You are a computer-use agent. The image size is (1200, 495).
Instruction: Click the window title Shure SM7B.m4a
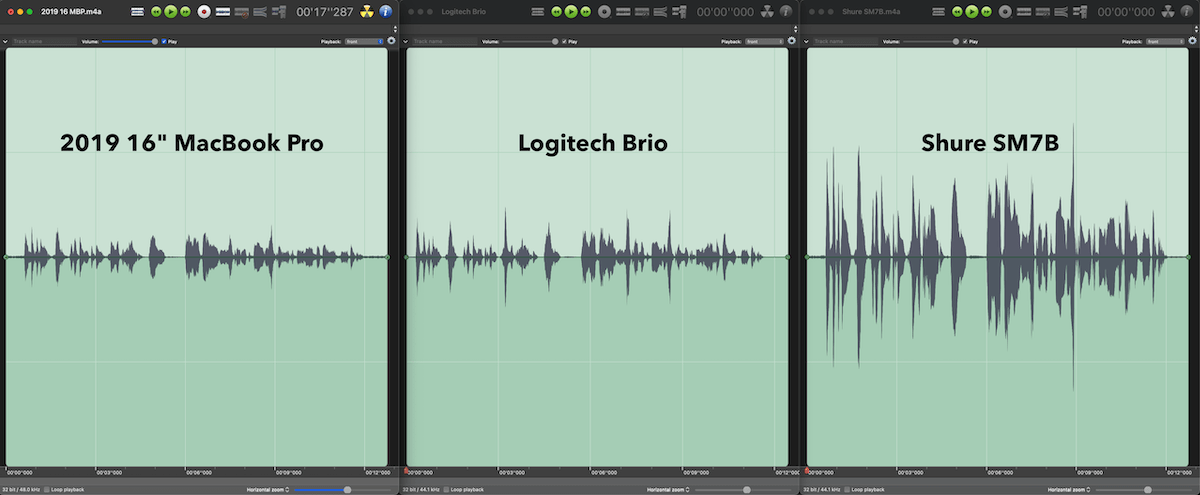pos(871,12)
